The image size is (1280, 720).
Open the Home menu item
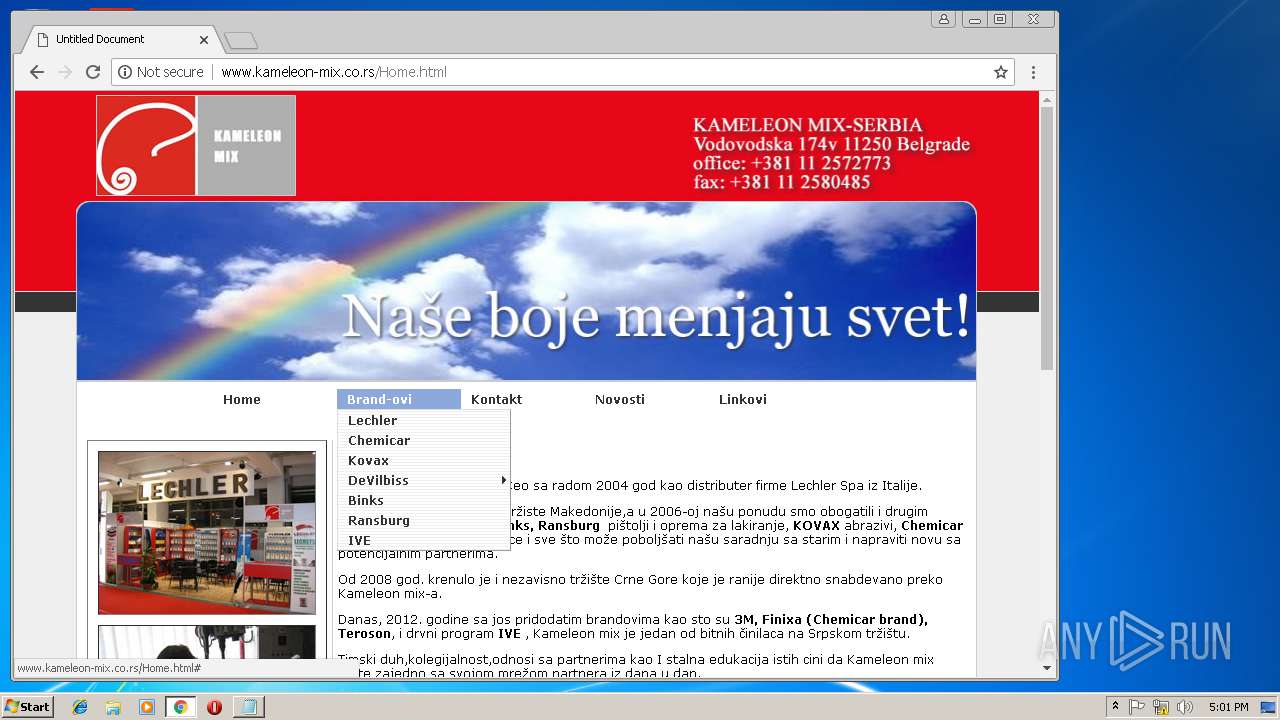(242, 399)
